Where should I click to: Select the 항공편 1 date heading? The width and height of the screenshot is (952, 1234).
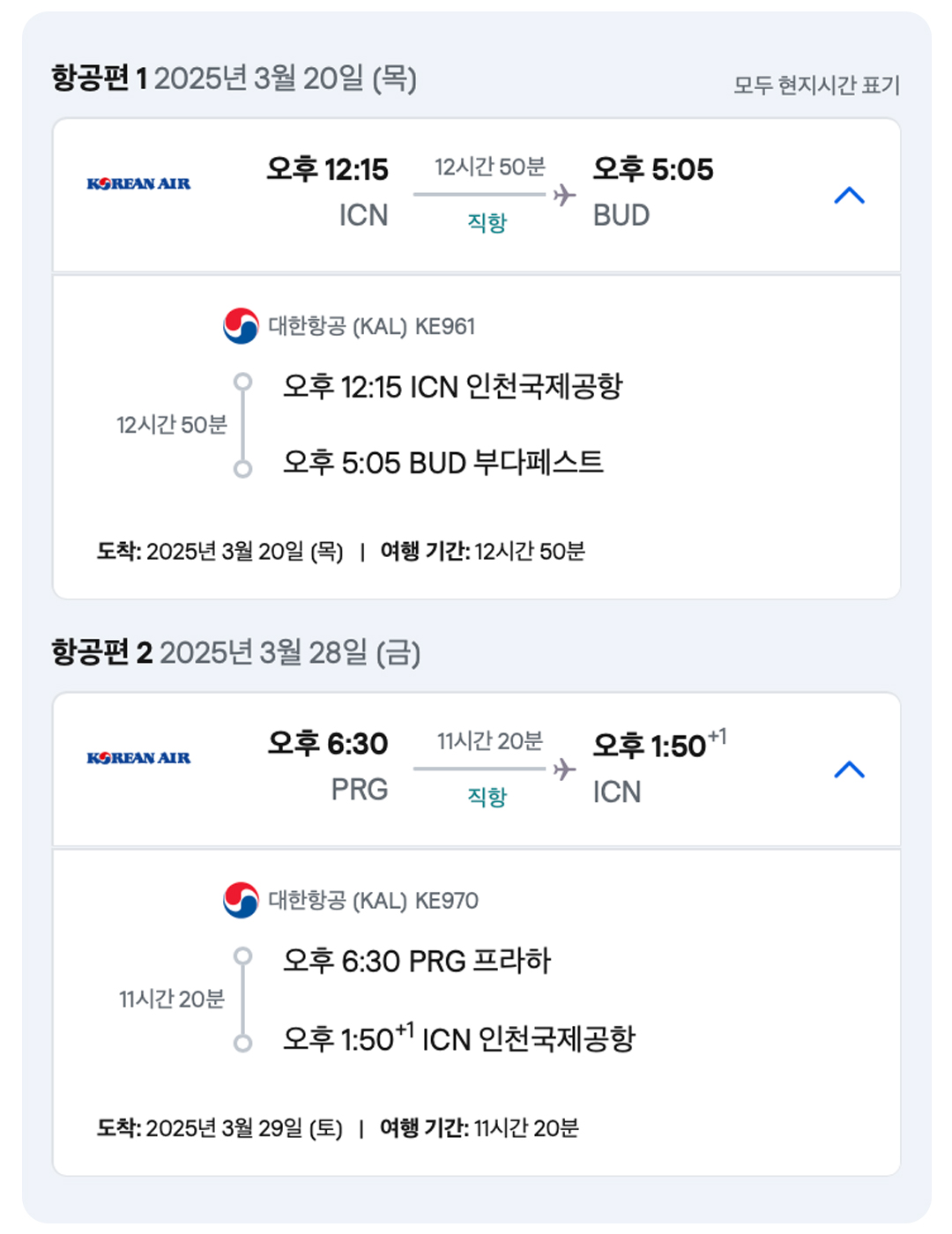(234, 78)
